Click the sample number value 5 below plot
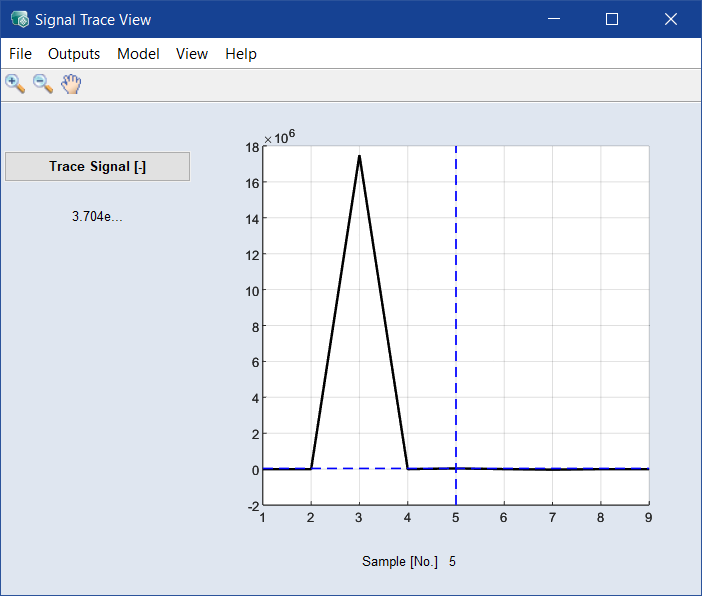 coord(453,562)
